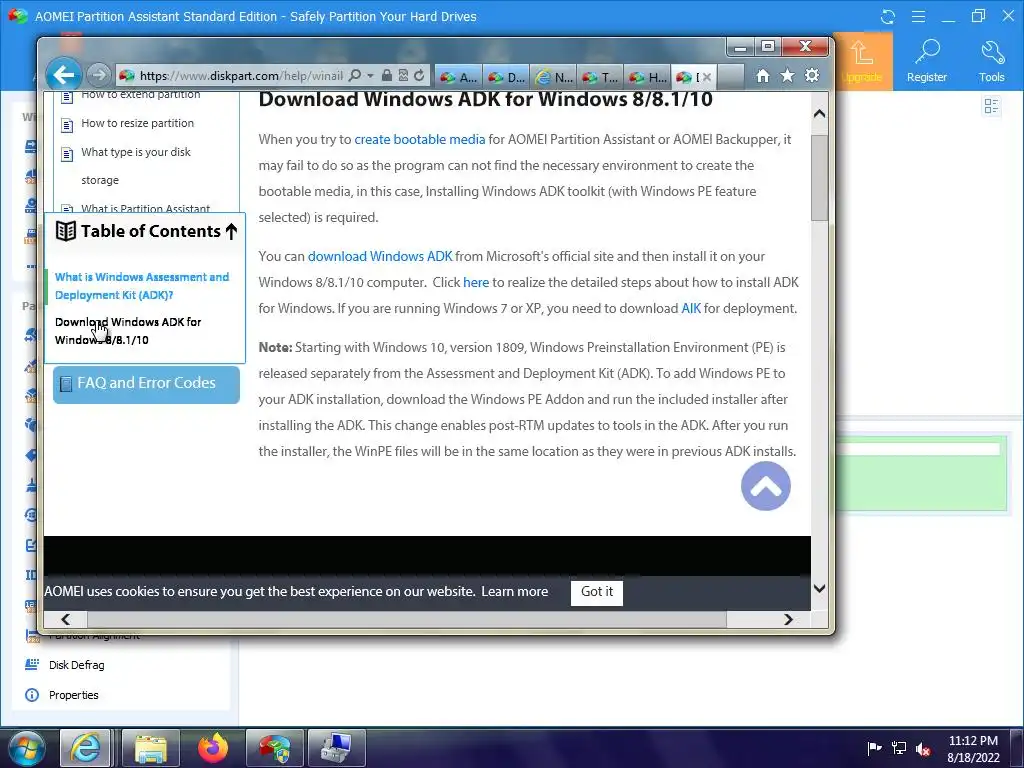Click the vertical scrollbar thumb of page

point(820,178)
